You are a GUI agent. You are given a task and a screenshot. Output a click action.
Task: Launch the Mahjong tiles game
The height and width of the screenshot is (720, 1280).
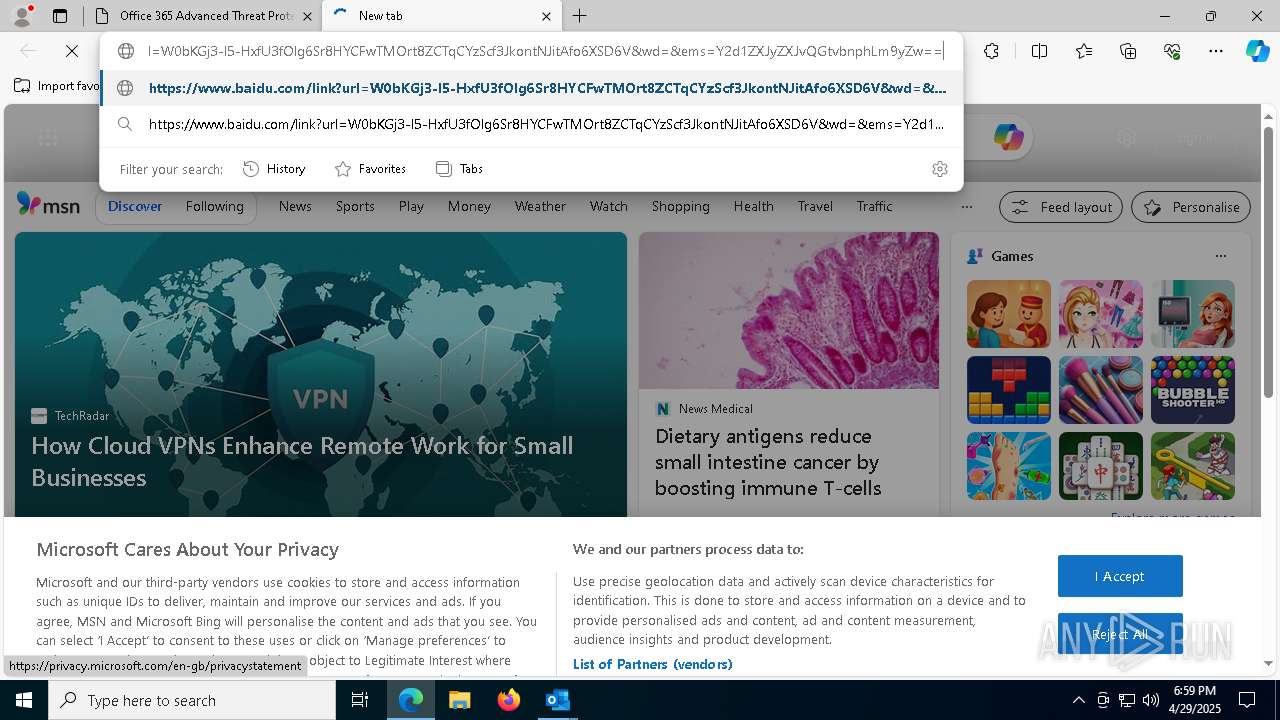point(1101,466)
